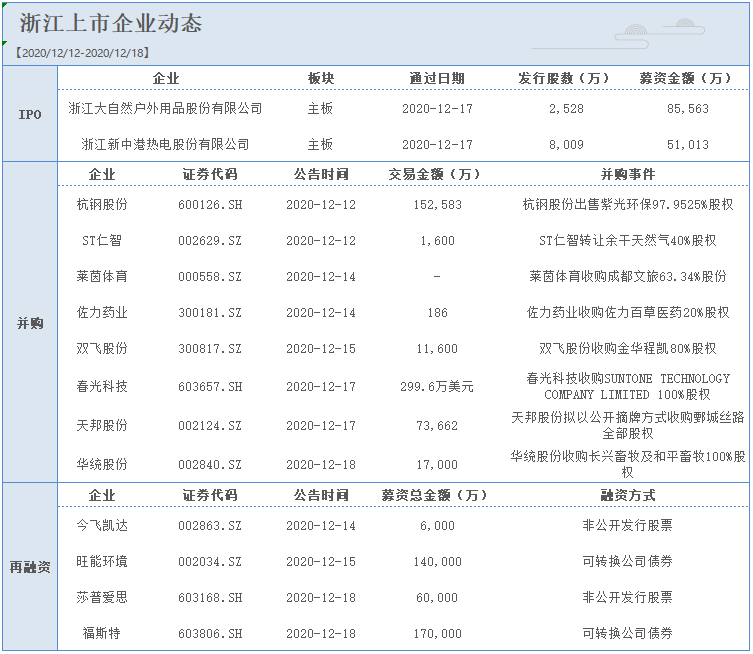The height and width of the screenshot is (654, 753).
Task: Select securities code 300817.SZ
Action: tap(210, 349)
